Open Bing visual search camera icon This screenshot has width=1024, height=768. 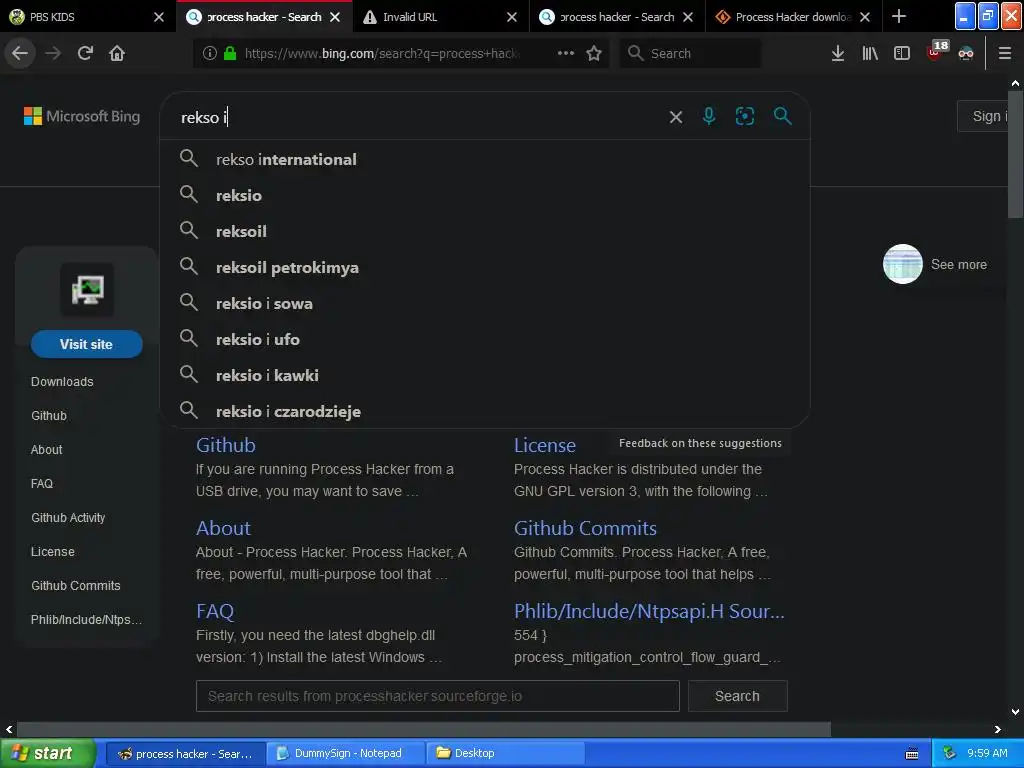click(745, 116)
